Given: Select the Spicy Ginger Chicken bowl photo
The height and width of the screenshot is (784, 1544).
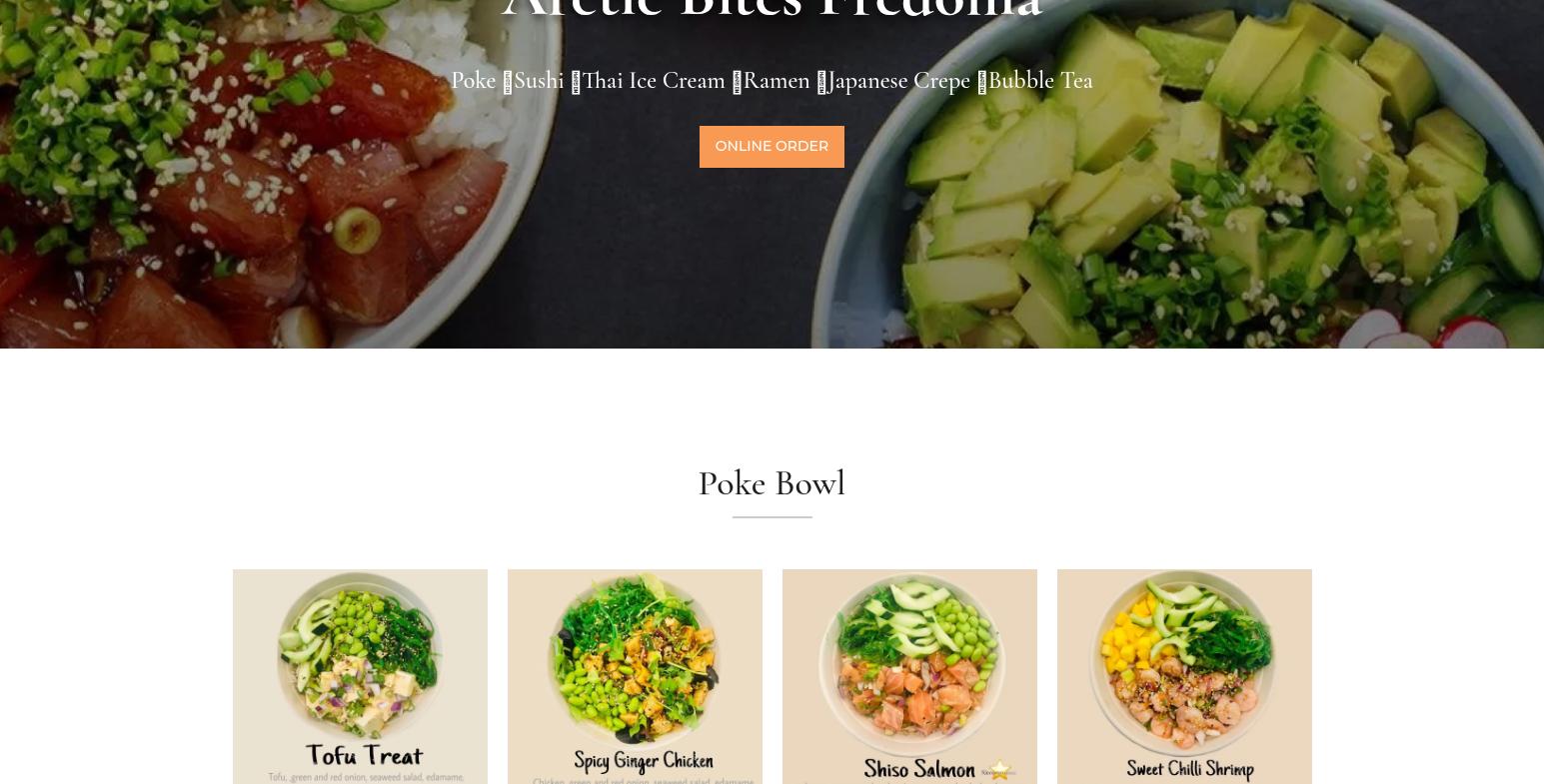Looking at the screenshot, I should point(635,676).
